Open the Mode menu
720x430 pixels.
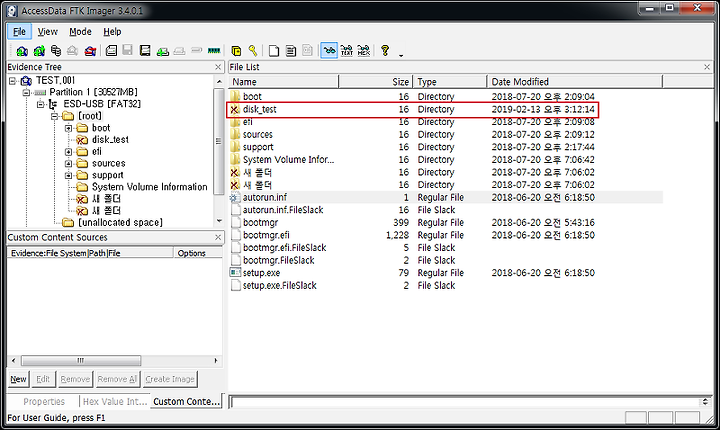[80, 32]
